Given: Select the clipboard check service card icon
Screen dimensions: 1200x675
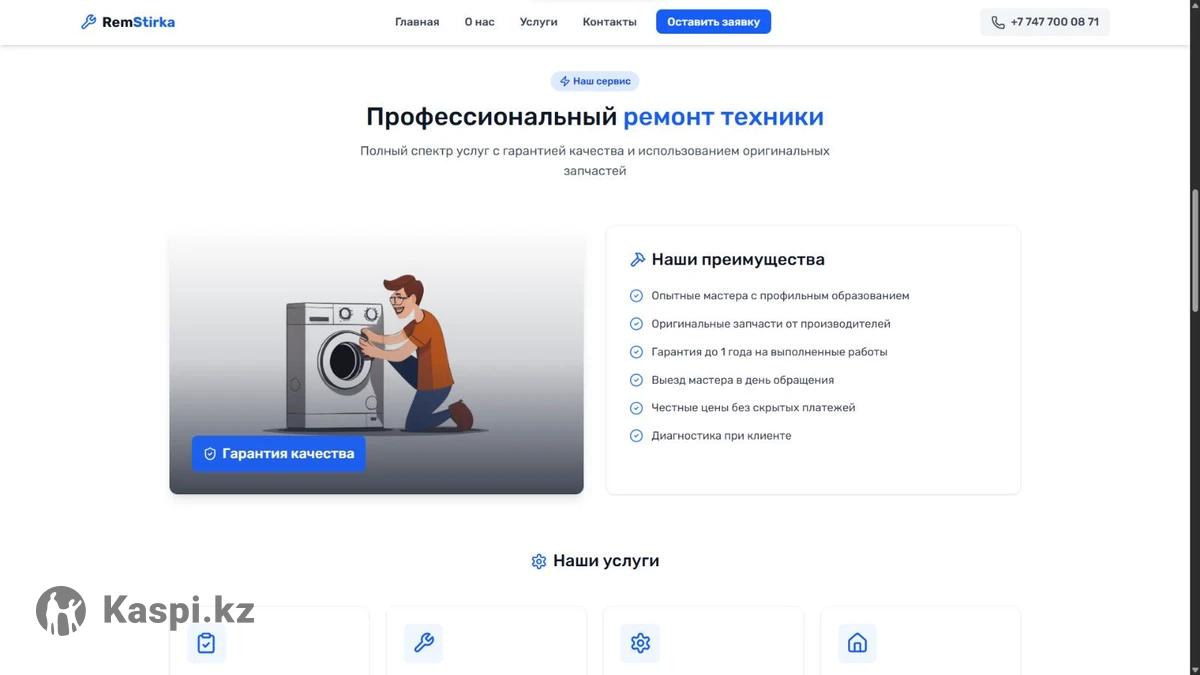Looking at the screenshot, I should 206,643.
